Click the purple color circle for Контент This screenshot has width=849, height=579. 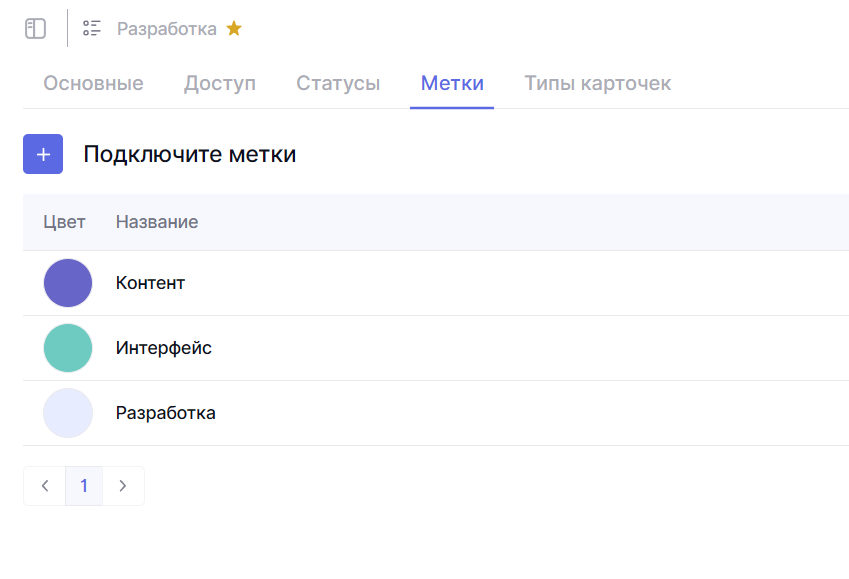[68, 283]
